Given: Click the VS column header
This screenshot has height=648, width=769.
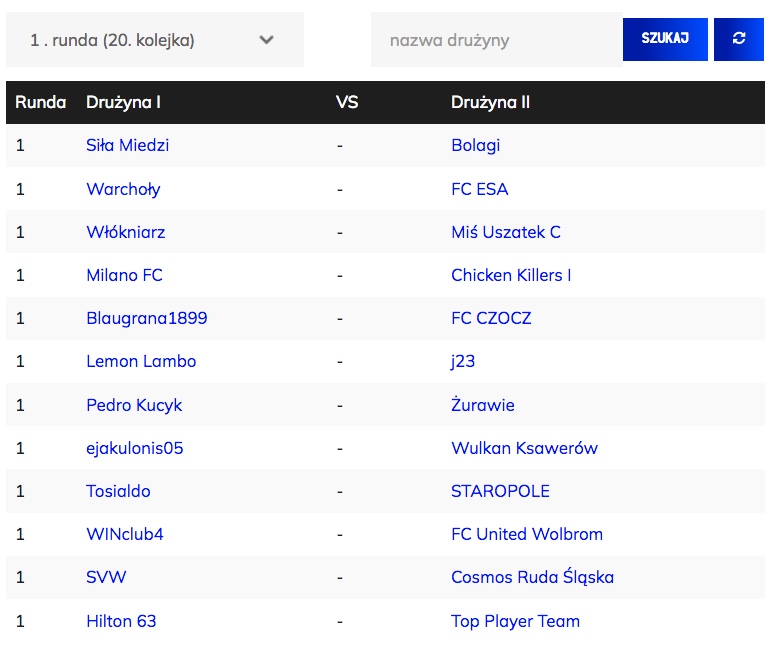Looking at the screenshot, I should (x=347, y=102).
